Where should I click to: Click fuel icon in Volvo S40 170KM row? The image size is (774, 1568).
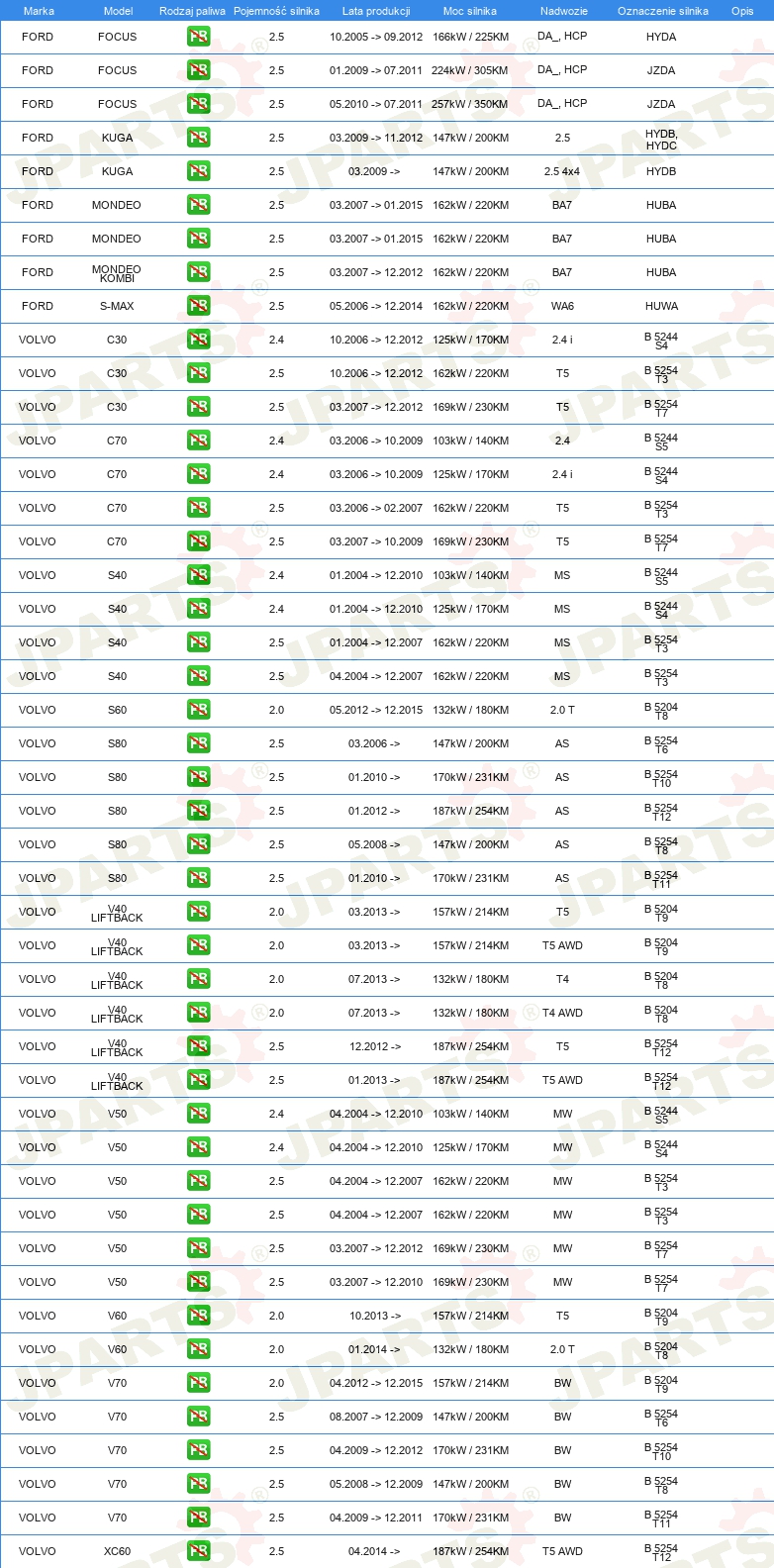coord(198,609)
